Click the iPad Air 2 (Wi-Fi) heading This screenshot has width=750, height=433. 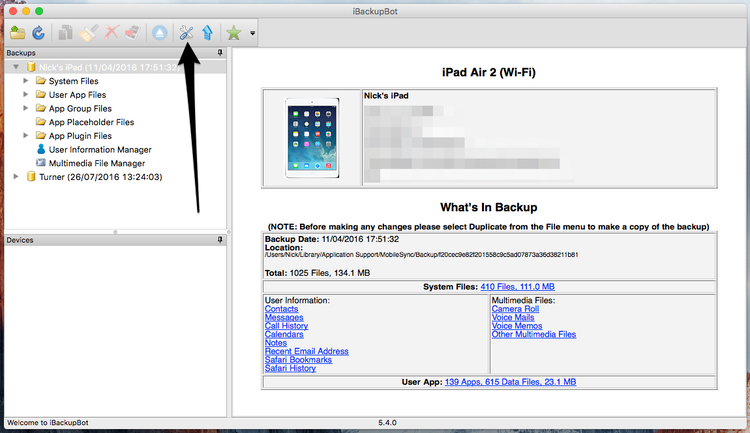pos(489,73)
